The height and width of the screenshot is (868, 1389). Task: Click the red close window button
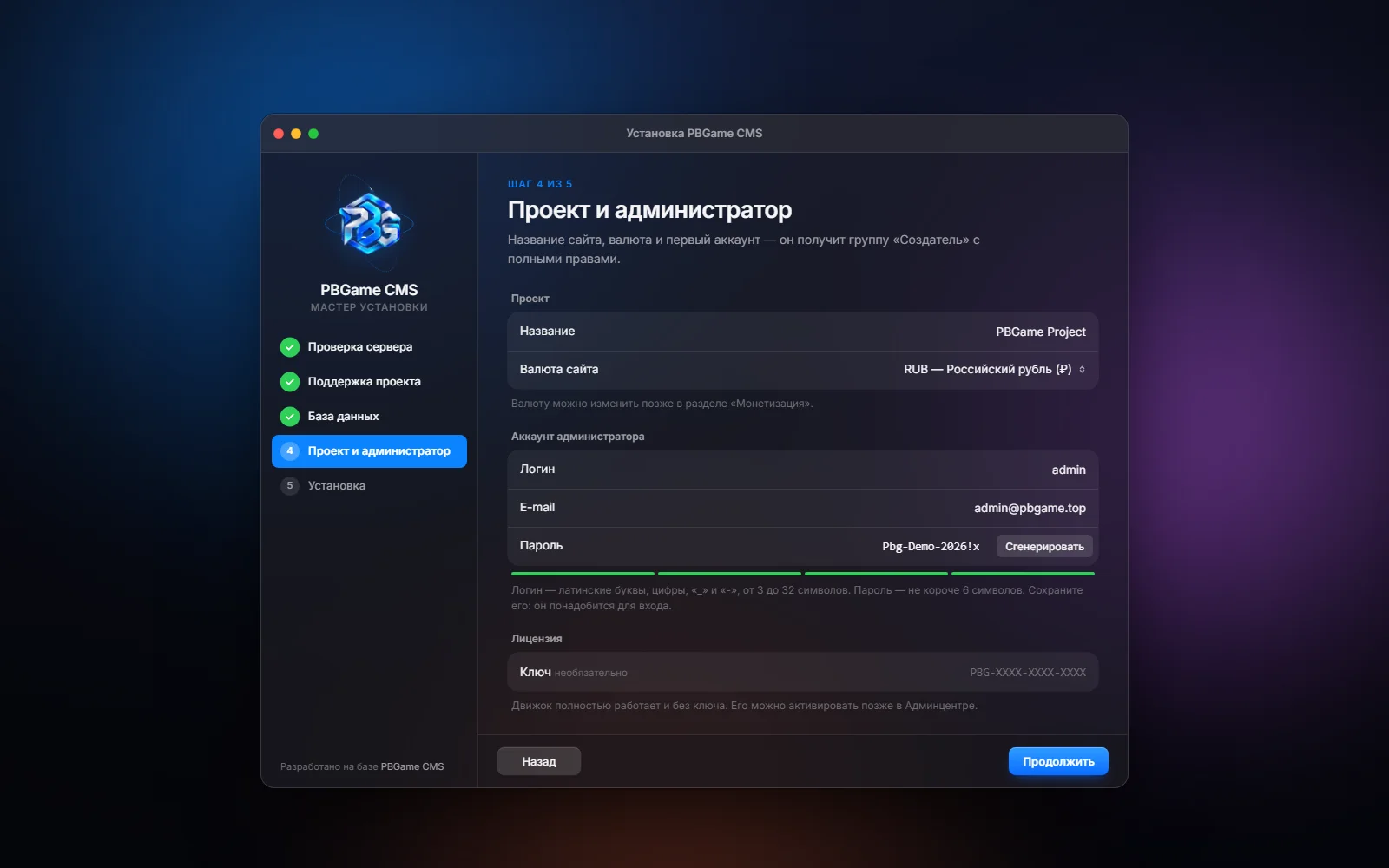coord(279,134)
